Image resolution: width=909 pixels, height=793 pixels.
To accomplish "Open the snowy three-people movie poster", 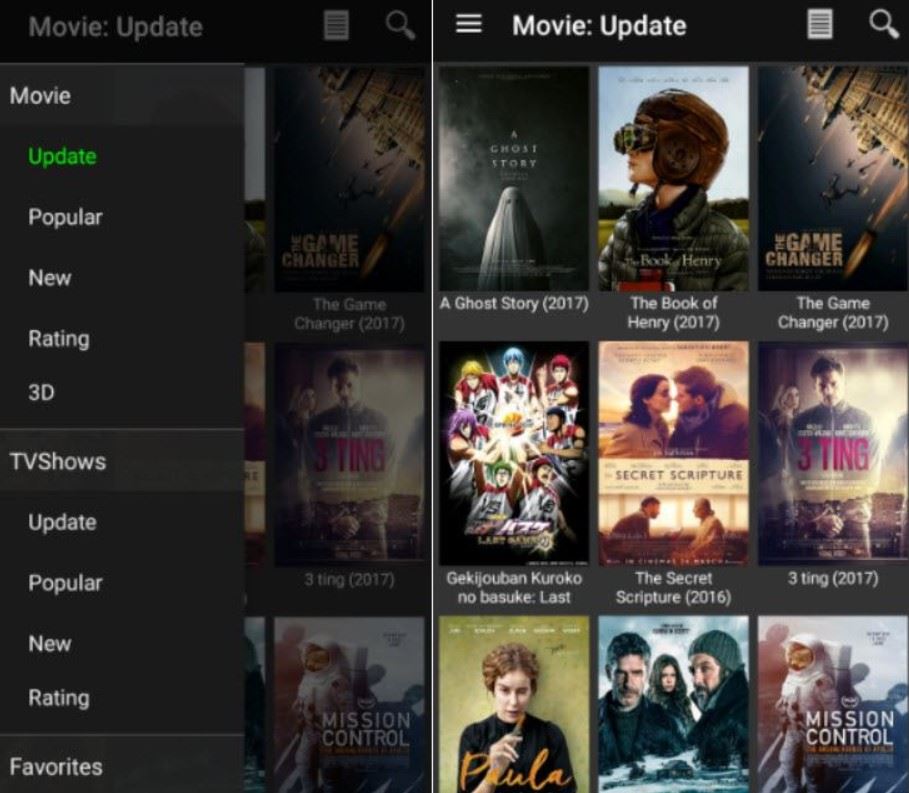I will pyautogui.click(x=674, y=704).
